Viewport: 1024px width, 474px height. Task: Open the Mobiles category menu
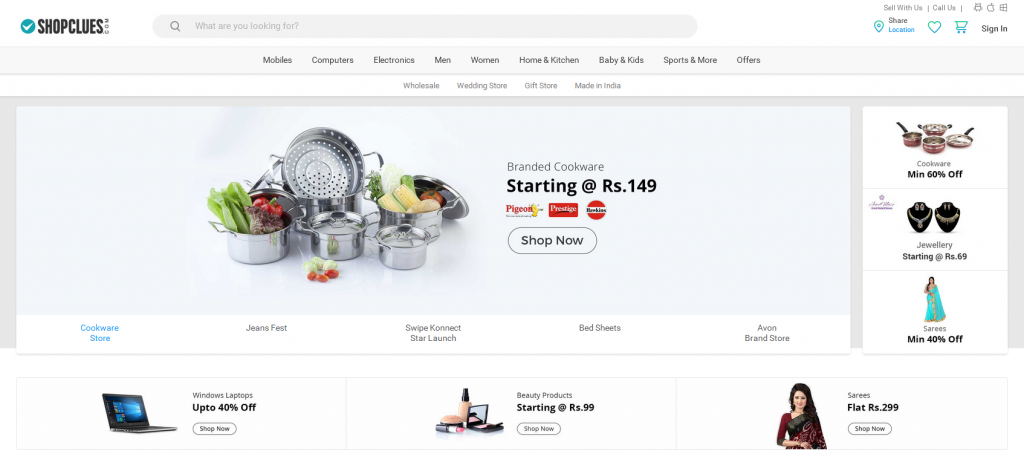point(277,60)
